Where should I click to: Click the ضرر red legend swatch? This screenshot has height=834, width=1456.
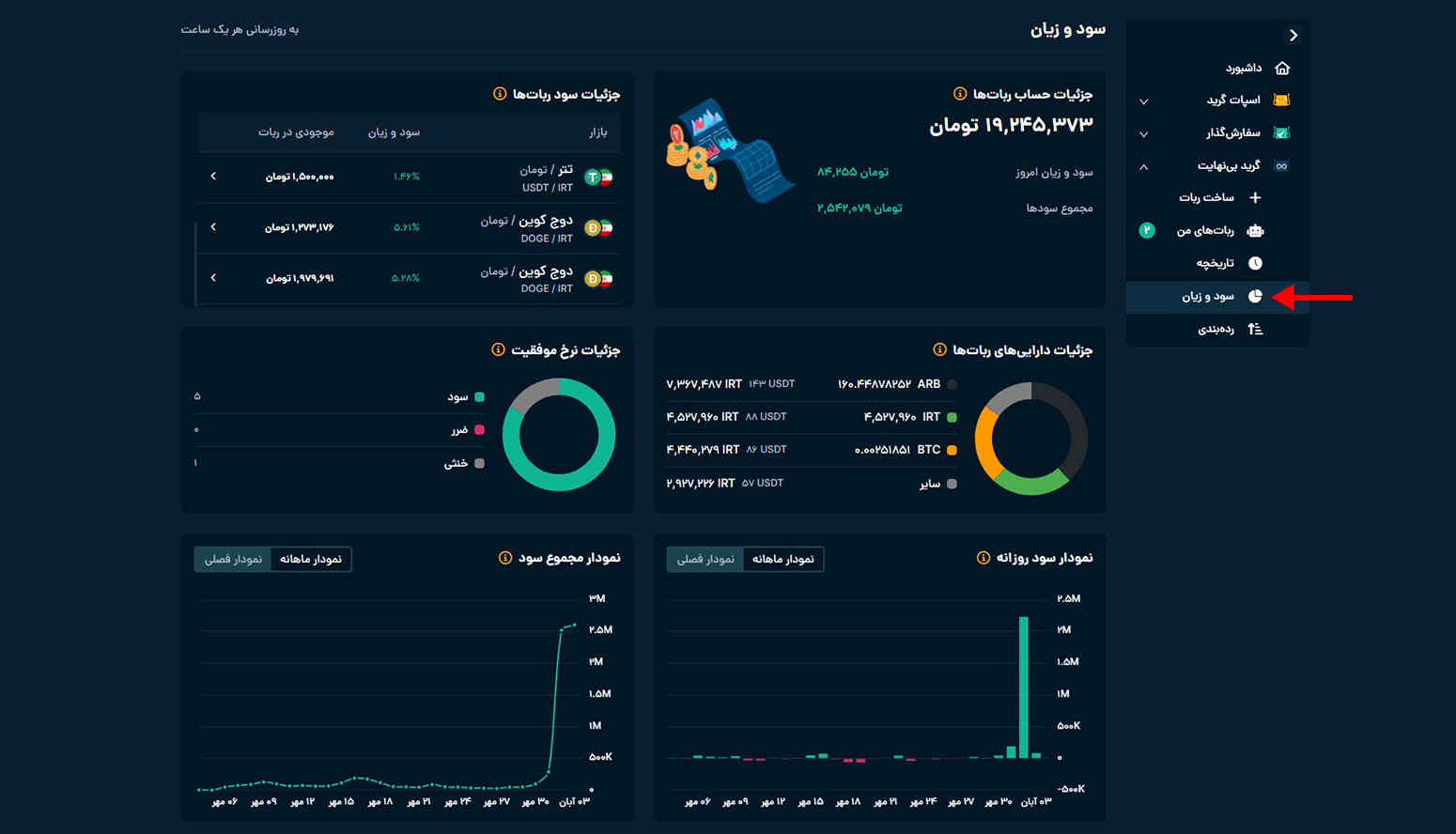479,430
